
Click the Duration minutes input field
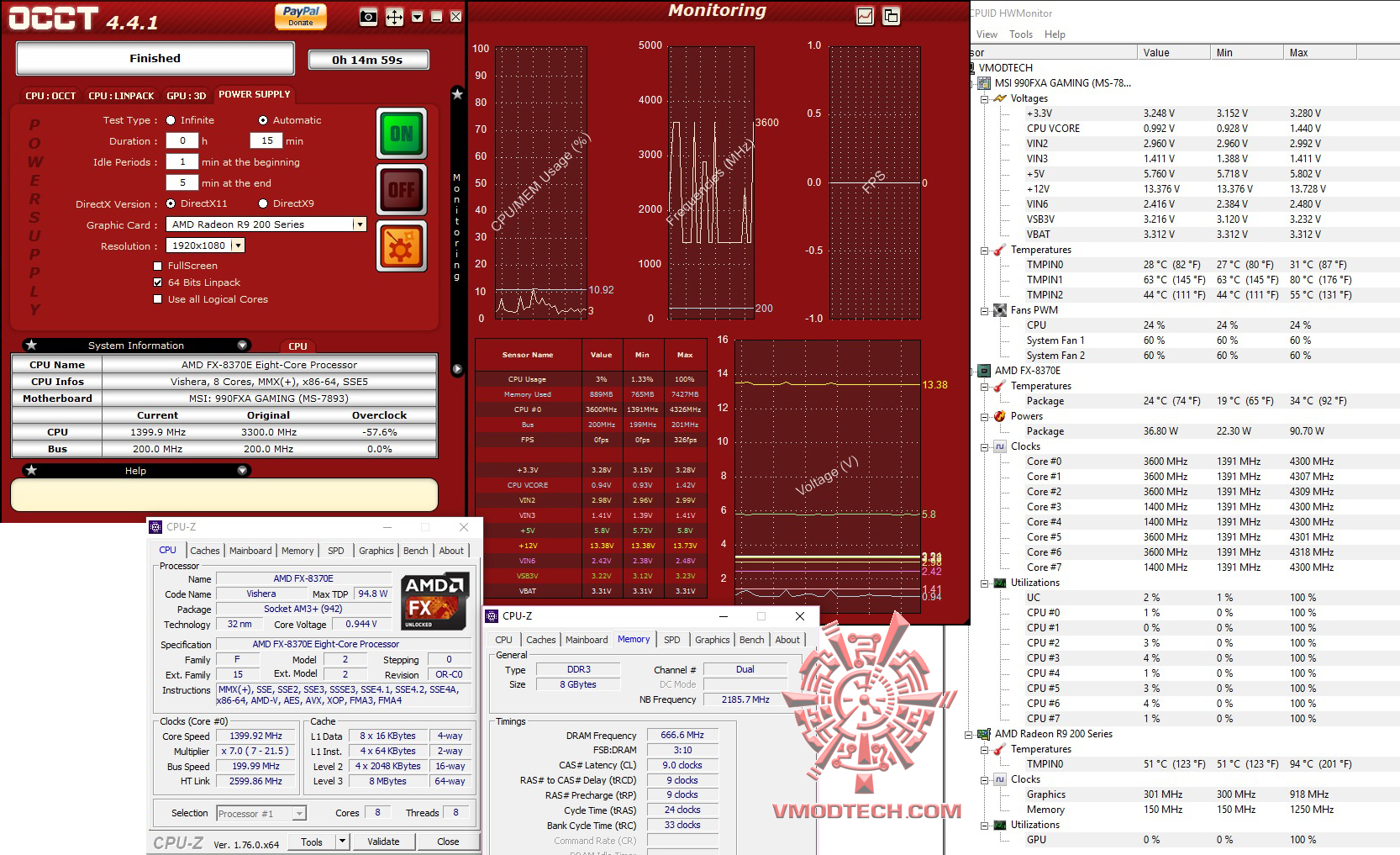point(266,140)
